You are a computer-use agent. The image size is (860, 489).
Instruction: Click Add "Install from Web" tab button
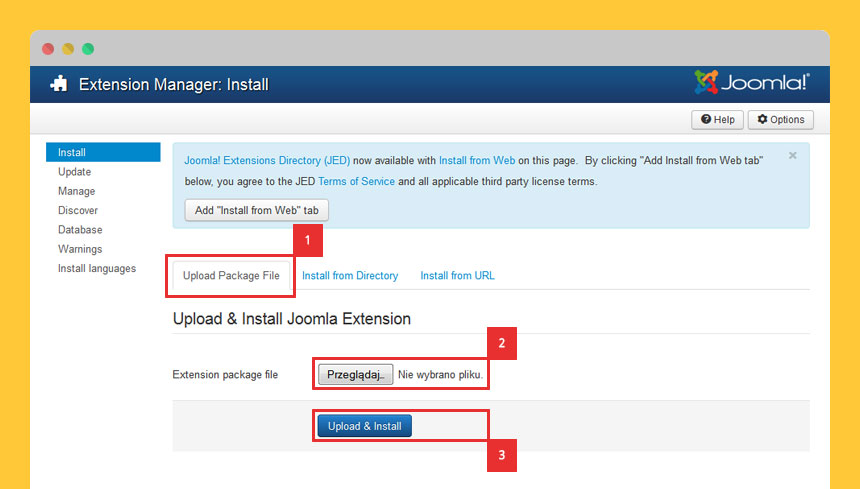pos(257,211)
